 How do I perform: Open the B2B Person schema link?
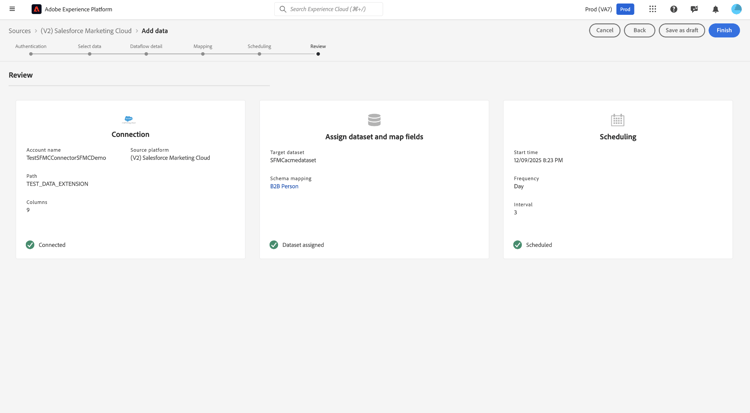click(x=284, y=186)
